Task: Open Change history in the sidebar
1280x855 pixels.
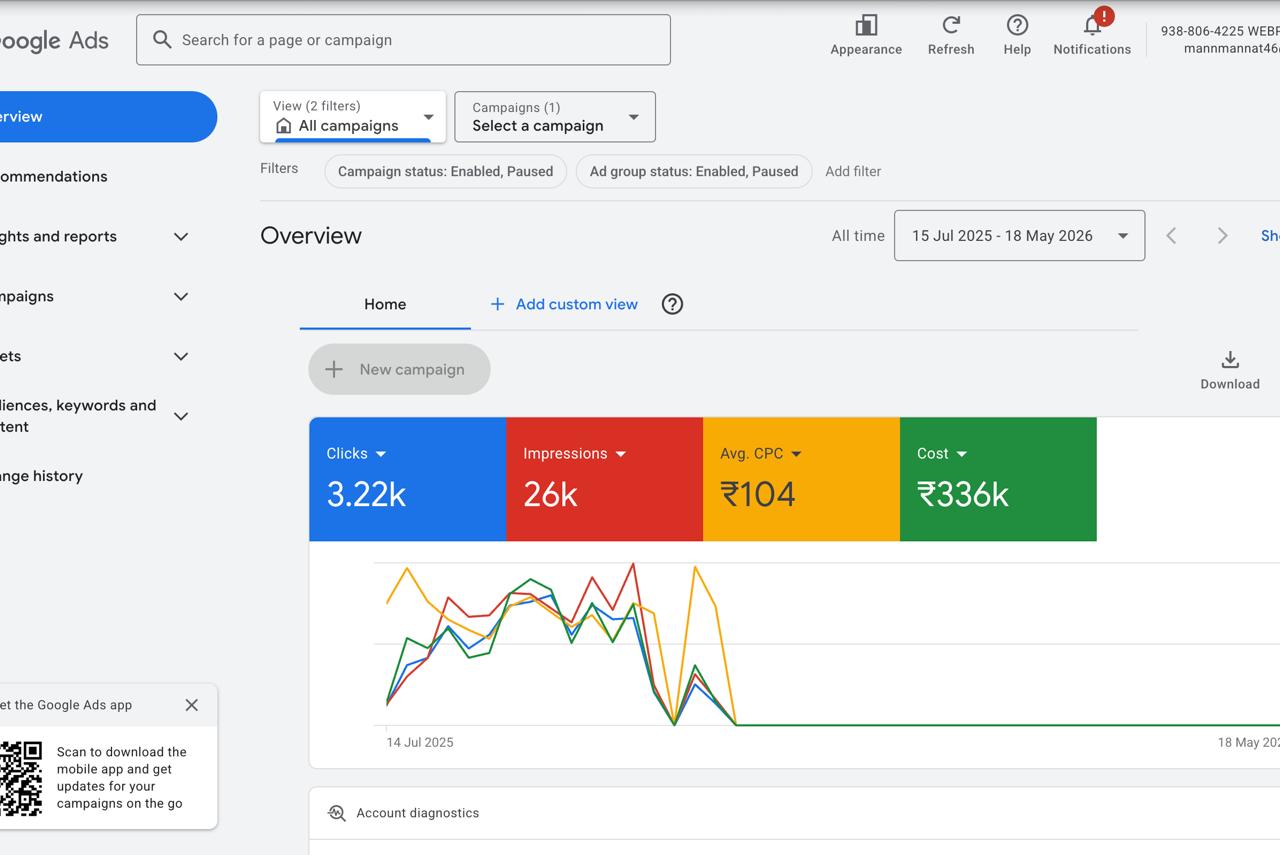Action: (42, 476)
